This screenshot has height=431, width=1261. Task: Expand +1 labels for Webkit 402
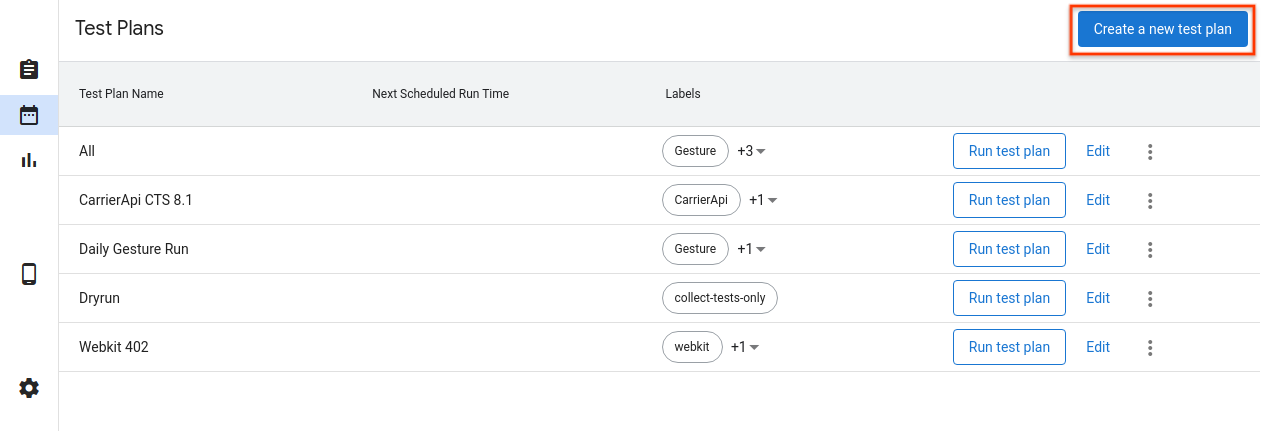coord(745,348)
